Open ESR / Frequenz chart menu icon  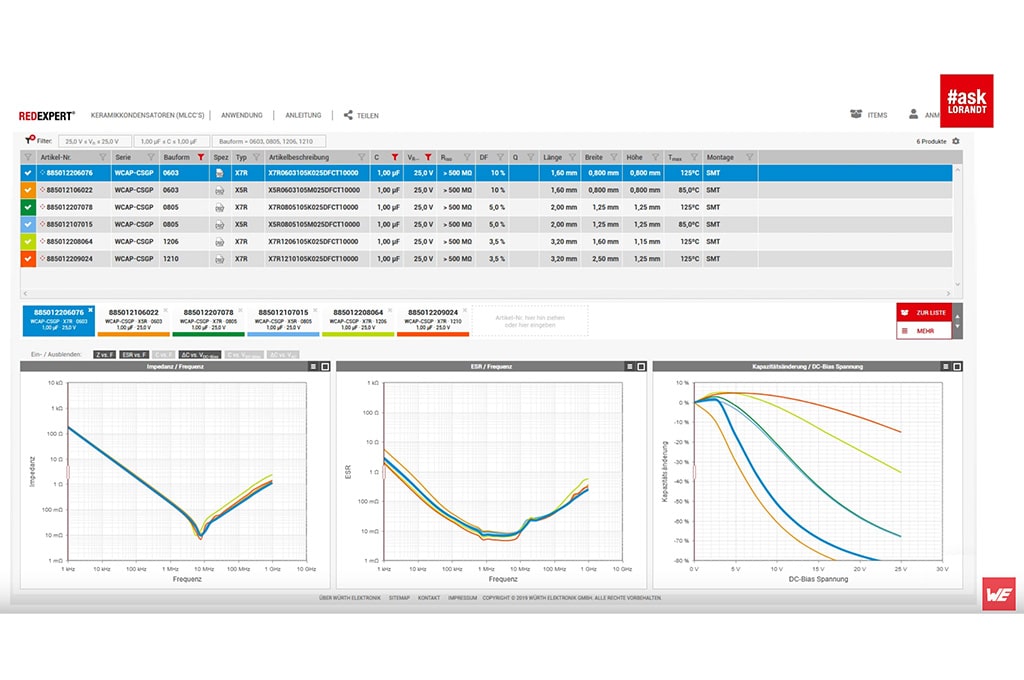click(630, 366)
